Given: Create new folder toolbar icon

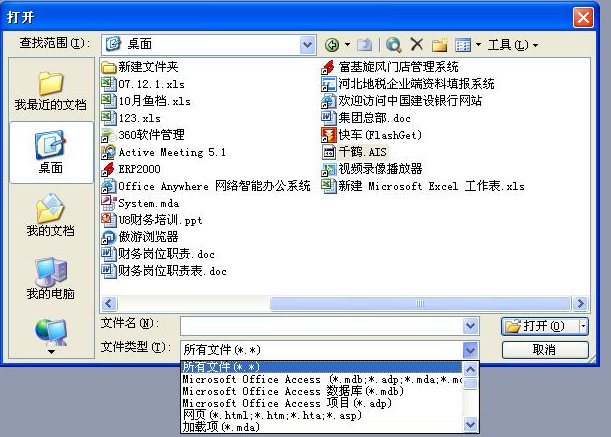Looking at the screenshot, I should (440, 45).
